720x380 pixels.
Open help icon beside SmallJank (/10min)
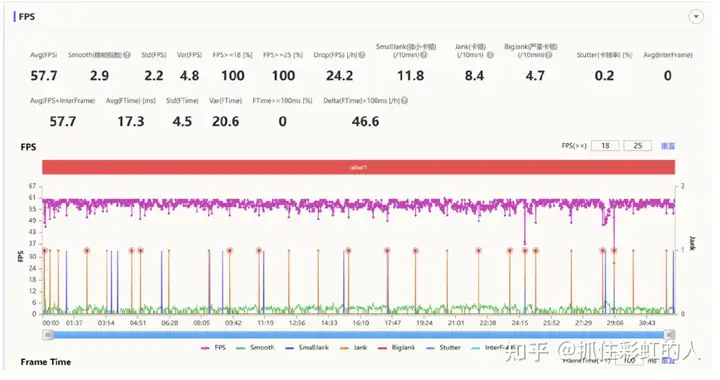(x=423, y=55)
